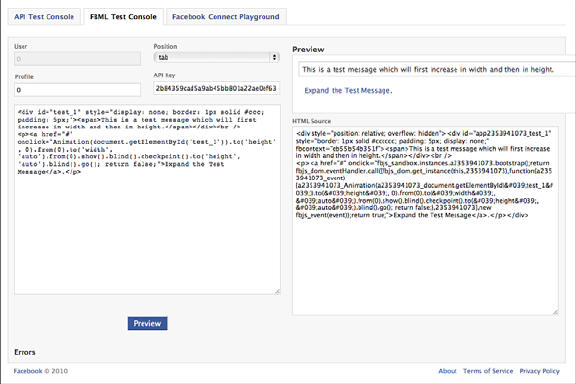Click the disabled User input field

click(78, 59)
